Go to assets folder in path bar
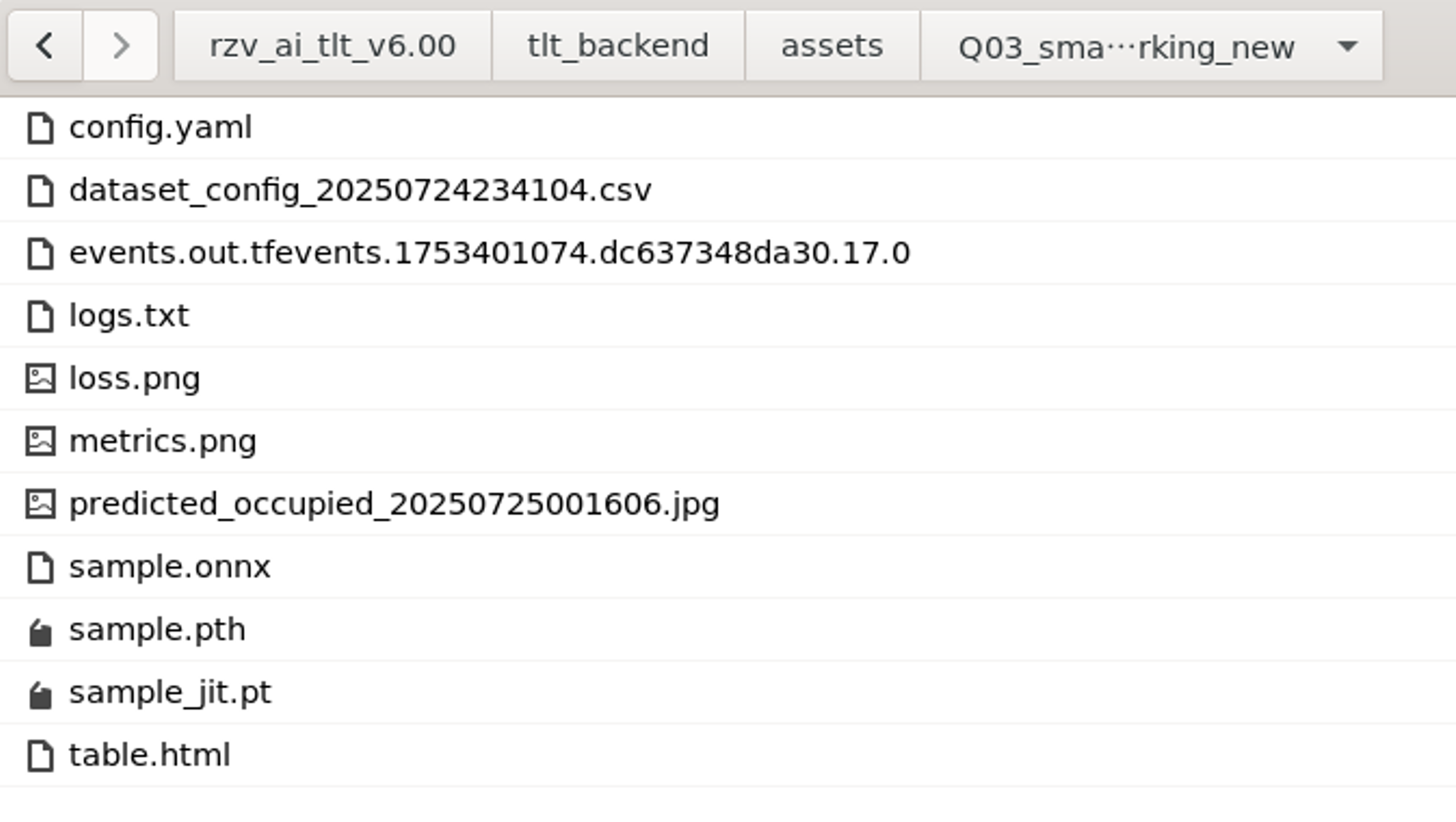 pyautogui.click(x=832, y=46)
